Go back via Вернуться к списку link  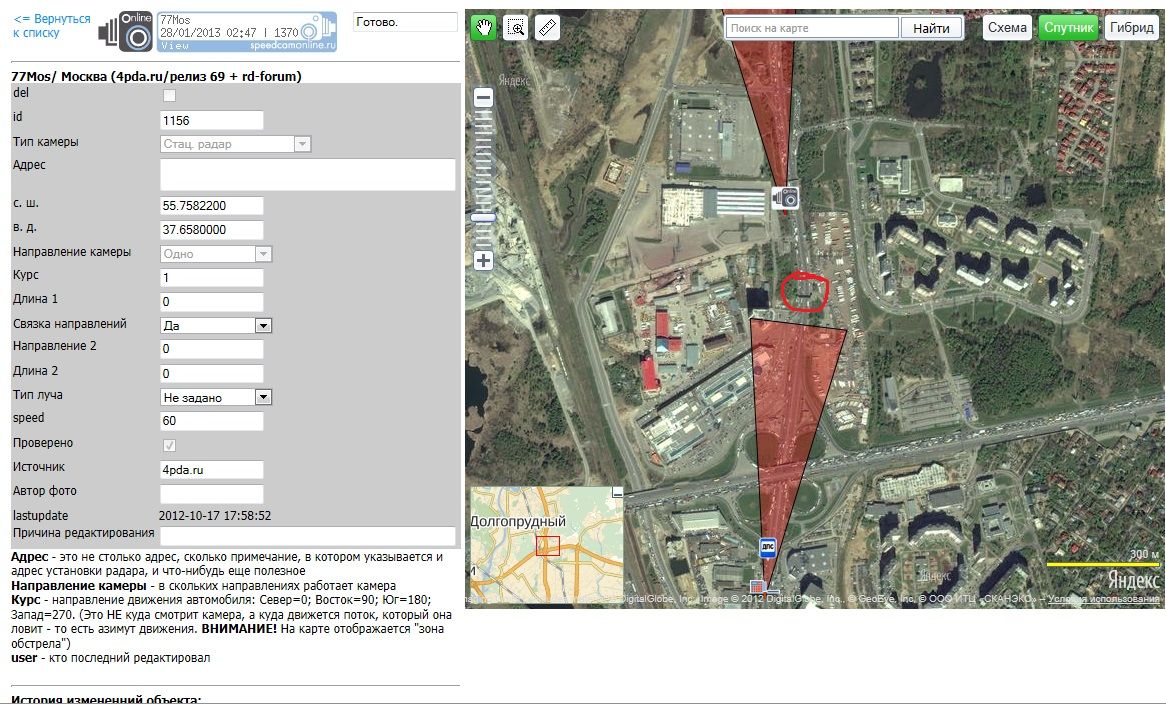(51, 25)
